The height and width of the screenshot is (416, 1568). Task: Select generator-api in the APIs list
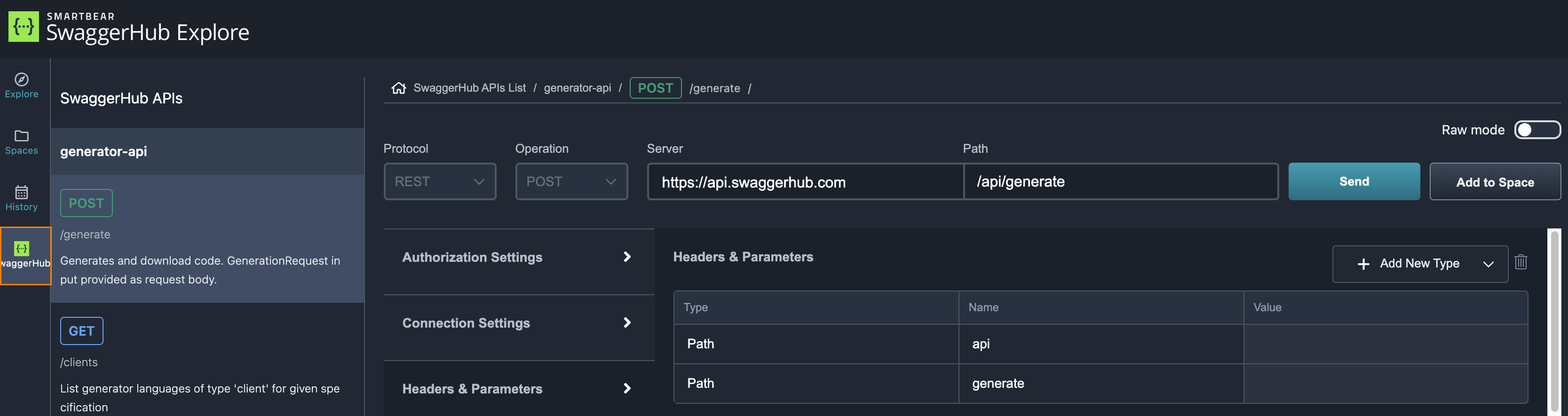coord(207,151)
